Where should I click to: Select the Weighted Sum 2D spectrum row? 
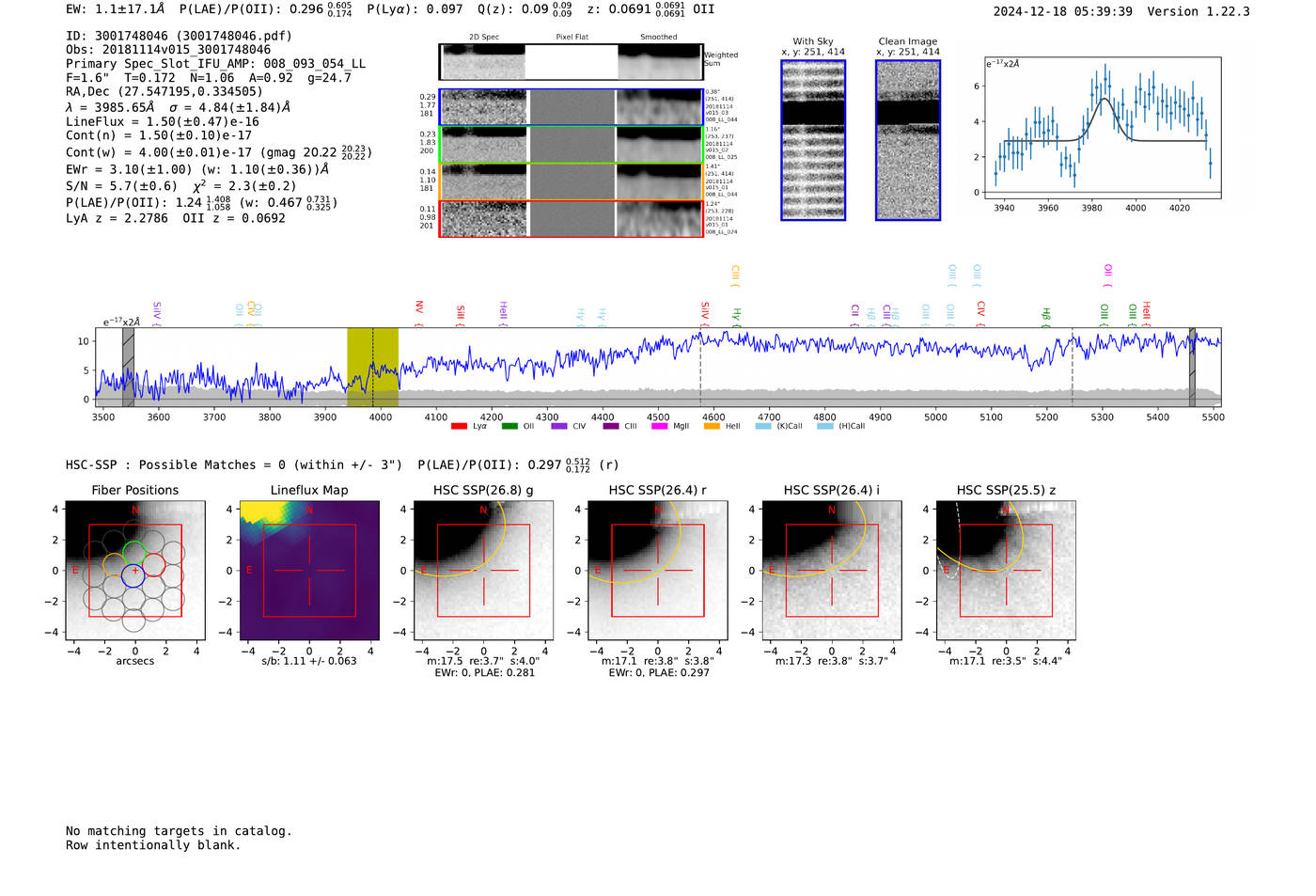point(572,62)
